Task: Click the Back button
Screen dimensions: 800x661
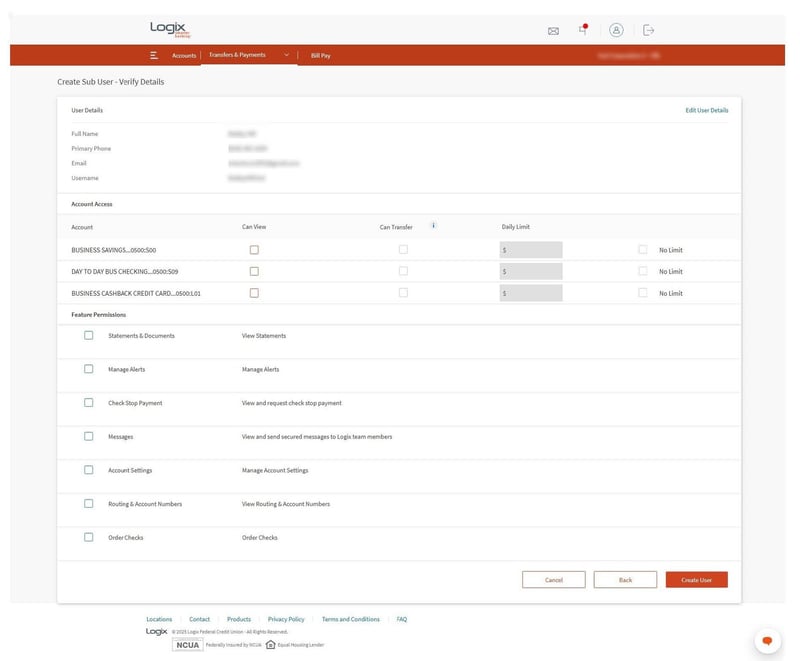Action: point(625,580)
